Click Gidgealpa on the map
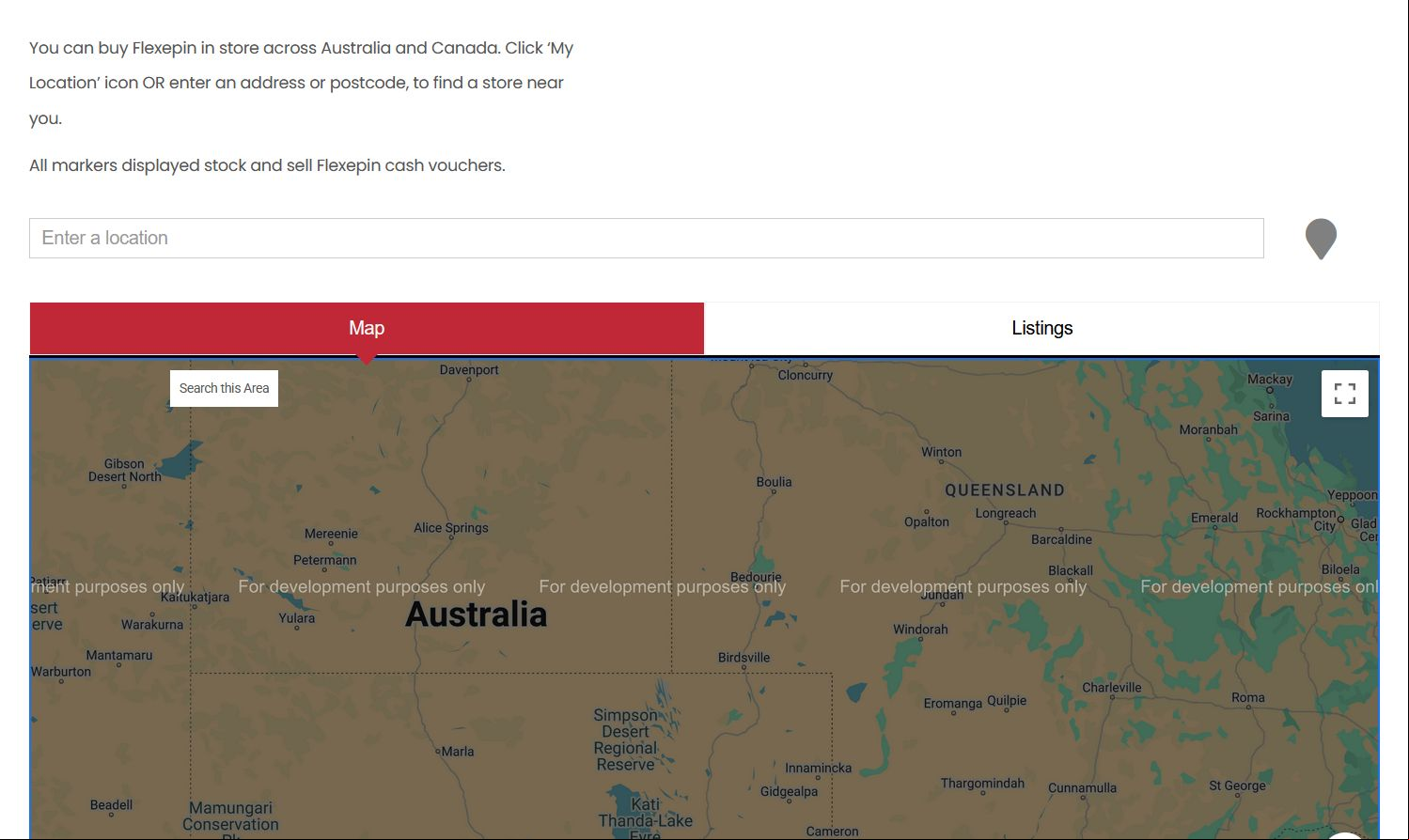The height and width of the screenshot is (840, 1409). tap(789, 791)
